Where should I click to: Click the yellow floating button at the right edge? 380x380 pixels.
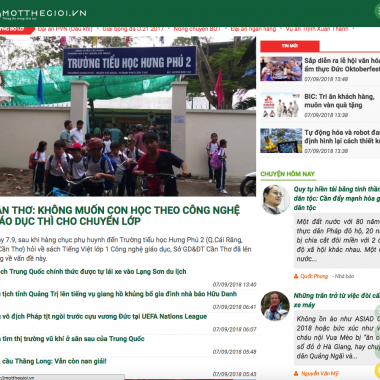378,369
